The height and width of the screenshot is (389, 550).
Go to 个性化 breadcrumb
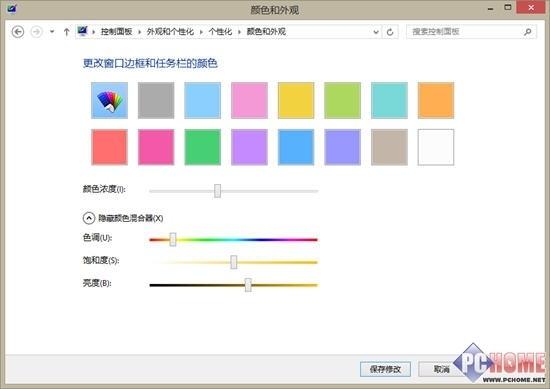(x=220, y=32)
